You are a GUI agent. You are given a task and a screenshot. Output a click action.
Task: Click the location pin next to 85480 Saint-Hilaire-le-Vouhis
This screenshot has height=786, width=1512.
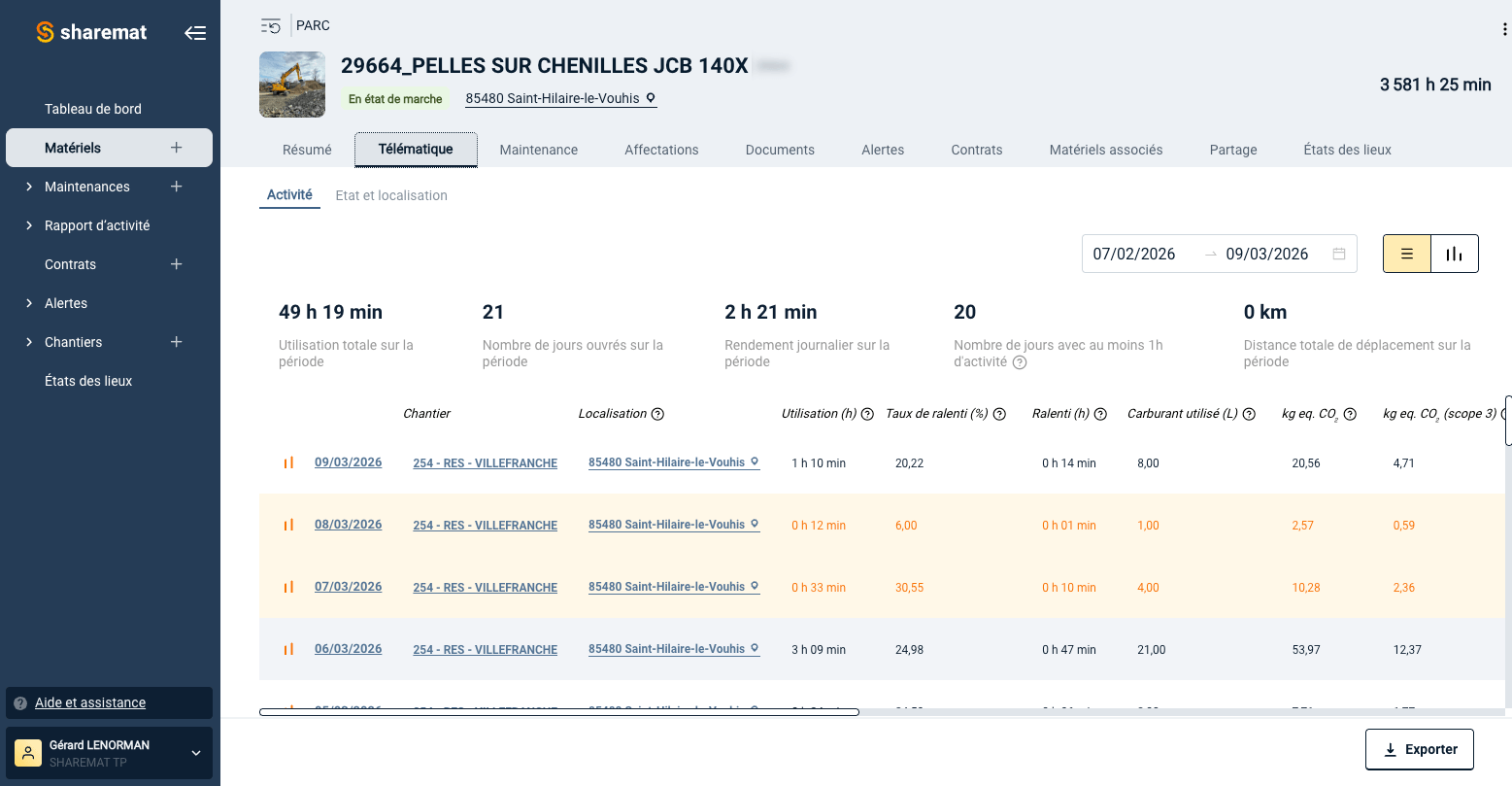click(x=649, y=98)
